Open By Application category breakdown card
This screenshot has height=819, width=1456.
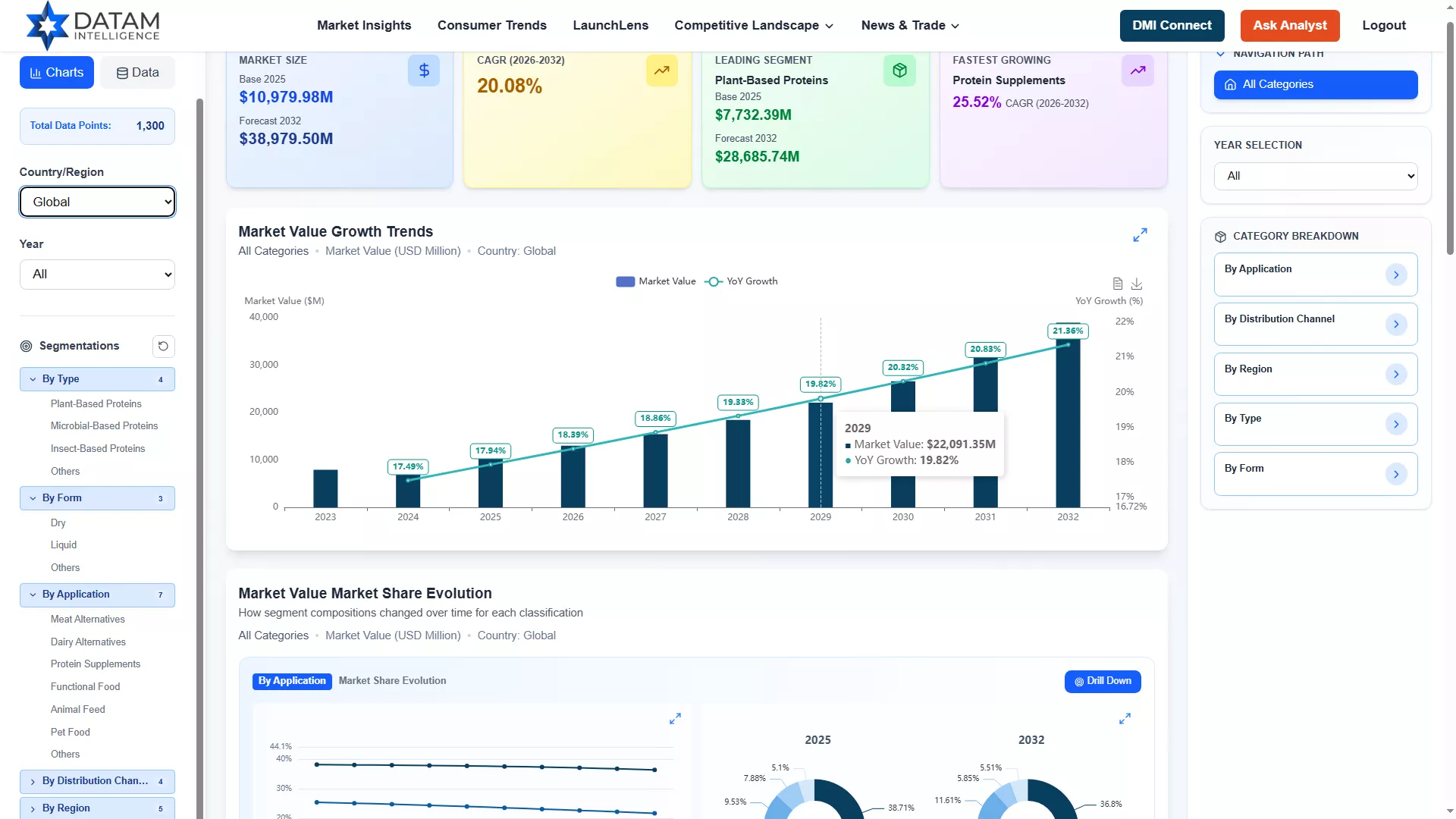[1316, 275]
